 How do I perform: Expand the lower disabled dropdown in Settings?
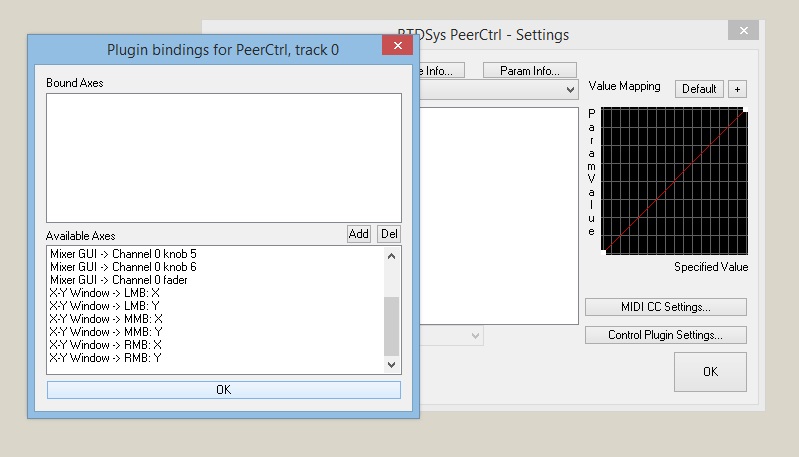tap(475, 336)
